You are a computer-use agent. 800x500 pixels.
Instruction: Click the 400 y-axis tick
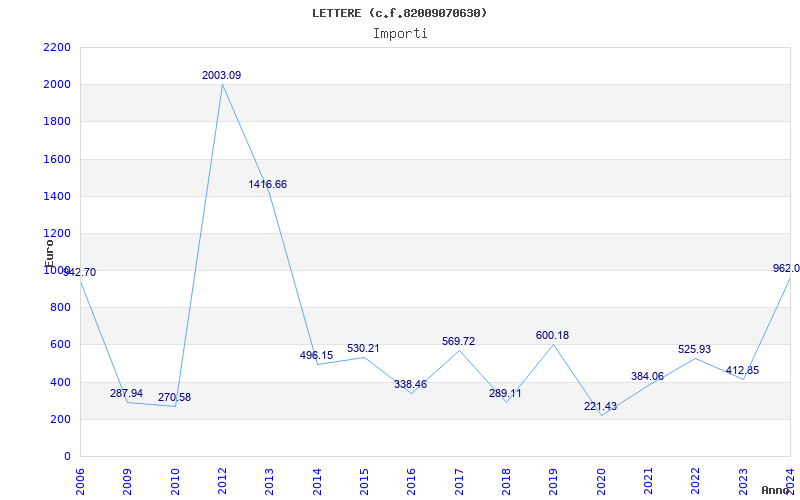[x=61, y=382]
